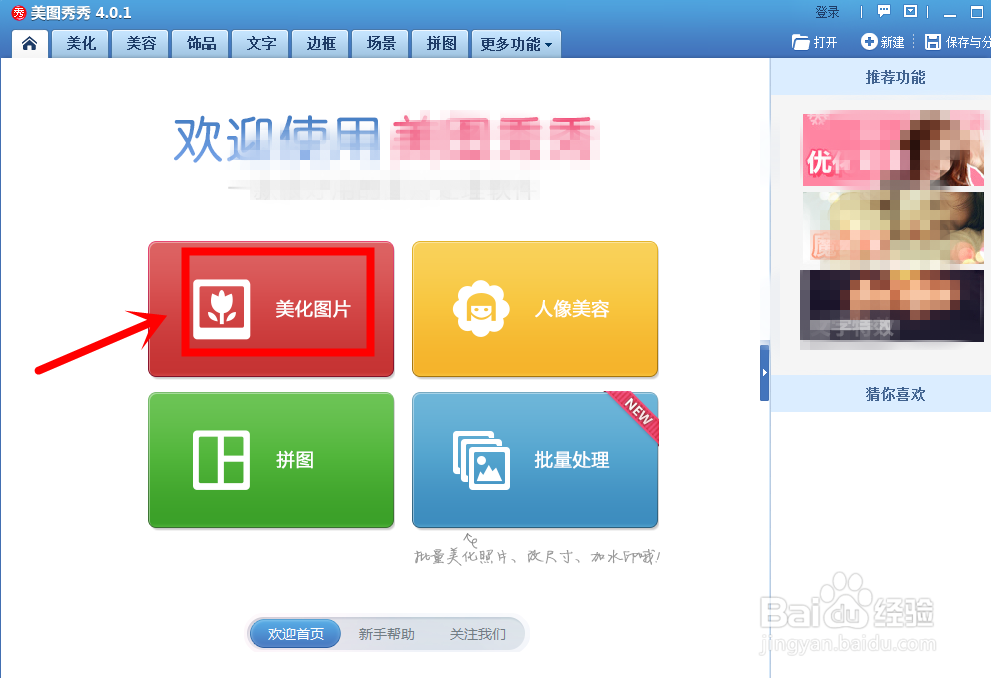This screenshot has height=678, width=991.
Task: Click the 人像美容 yellow tile
Action: tap(535, 309)
